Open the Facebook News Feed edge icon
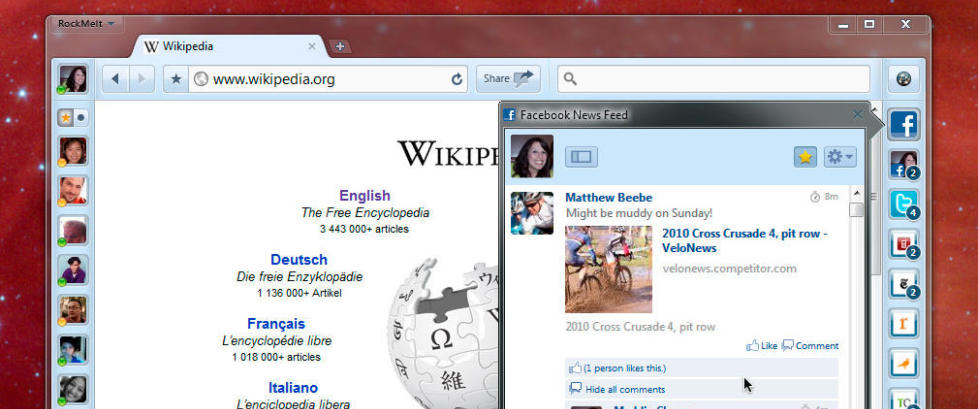978x409 pixels. point(903,125)
